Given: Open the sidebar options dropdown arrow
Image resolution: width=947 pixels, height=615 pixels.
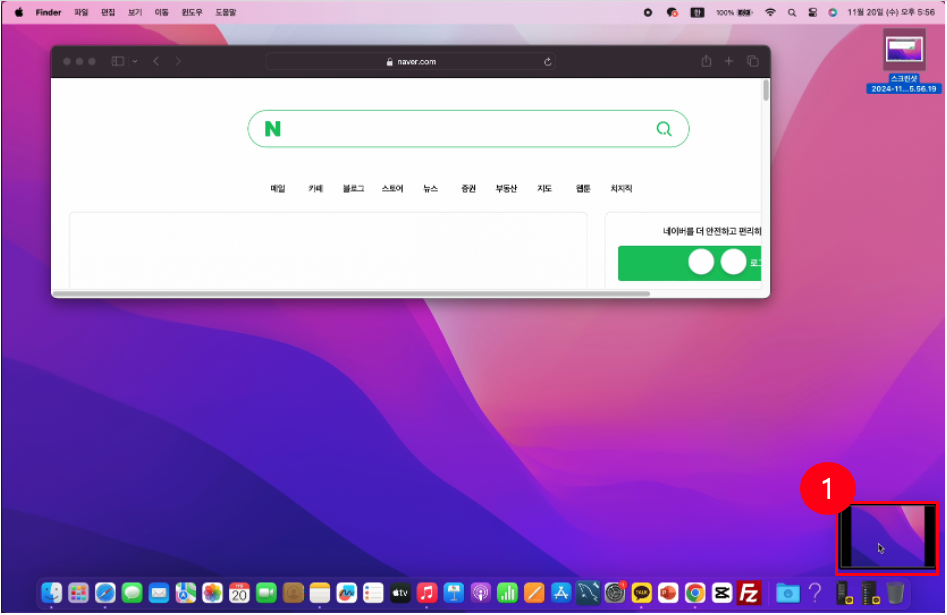Looking at the screenshot, I should coord(135,61).
